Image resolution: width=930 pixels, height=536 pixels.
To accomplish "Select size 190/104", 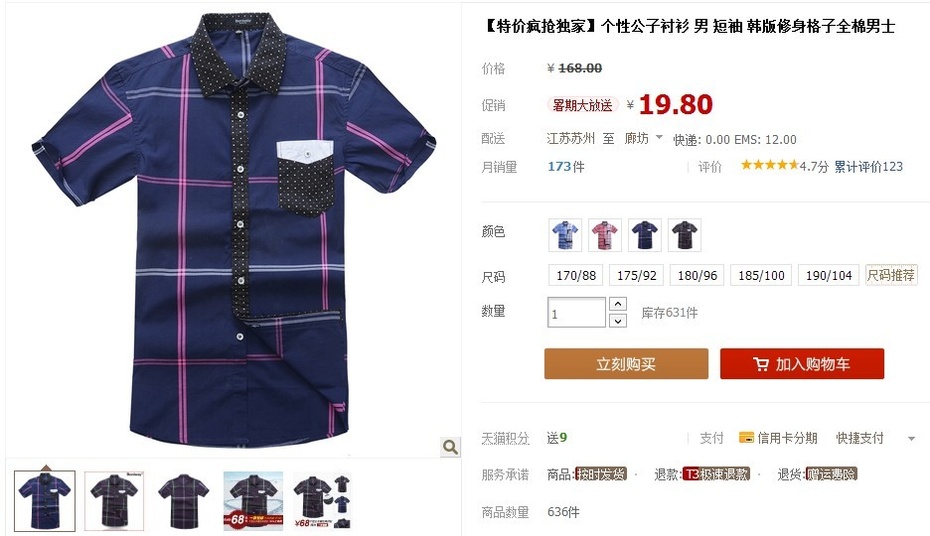I will point(829,275).
